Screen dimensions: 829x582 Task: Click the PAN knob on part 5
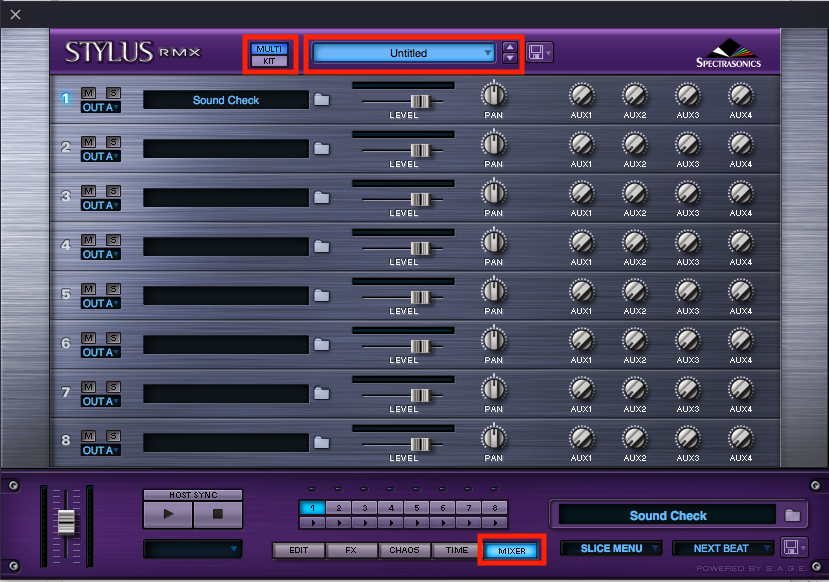pyautogui.click(x=494, y=291)
